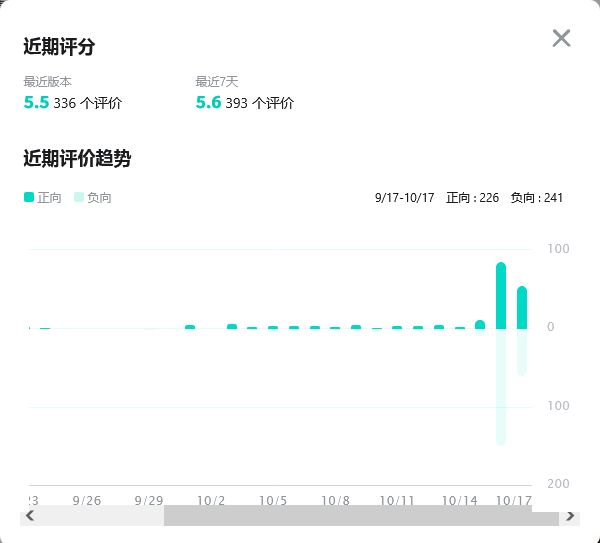Click the 10/2 date axis label

click(211, 500)
